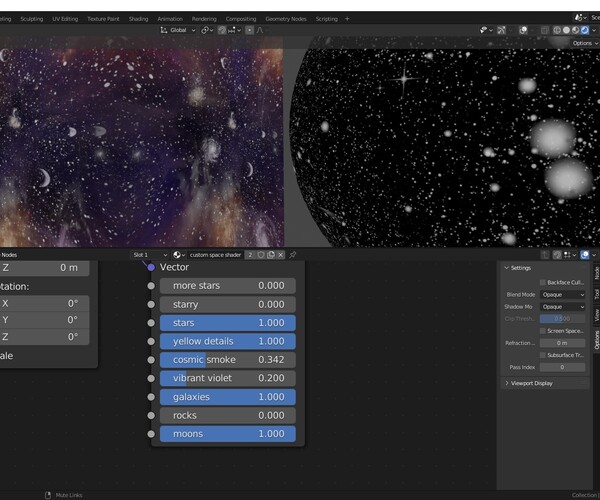
Task: Click the Options button in viewport
Action: 584,44
